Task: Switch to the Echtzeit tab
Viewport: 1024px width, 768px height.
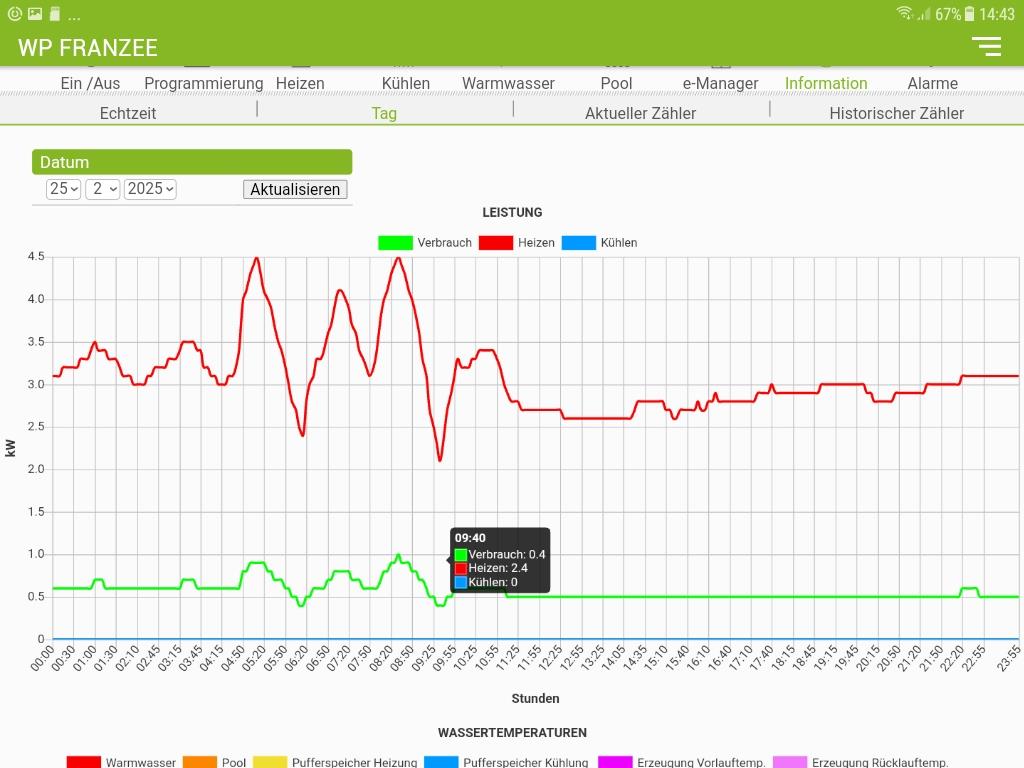Action: point(128,113)
